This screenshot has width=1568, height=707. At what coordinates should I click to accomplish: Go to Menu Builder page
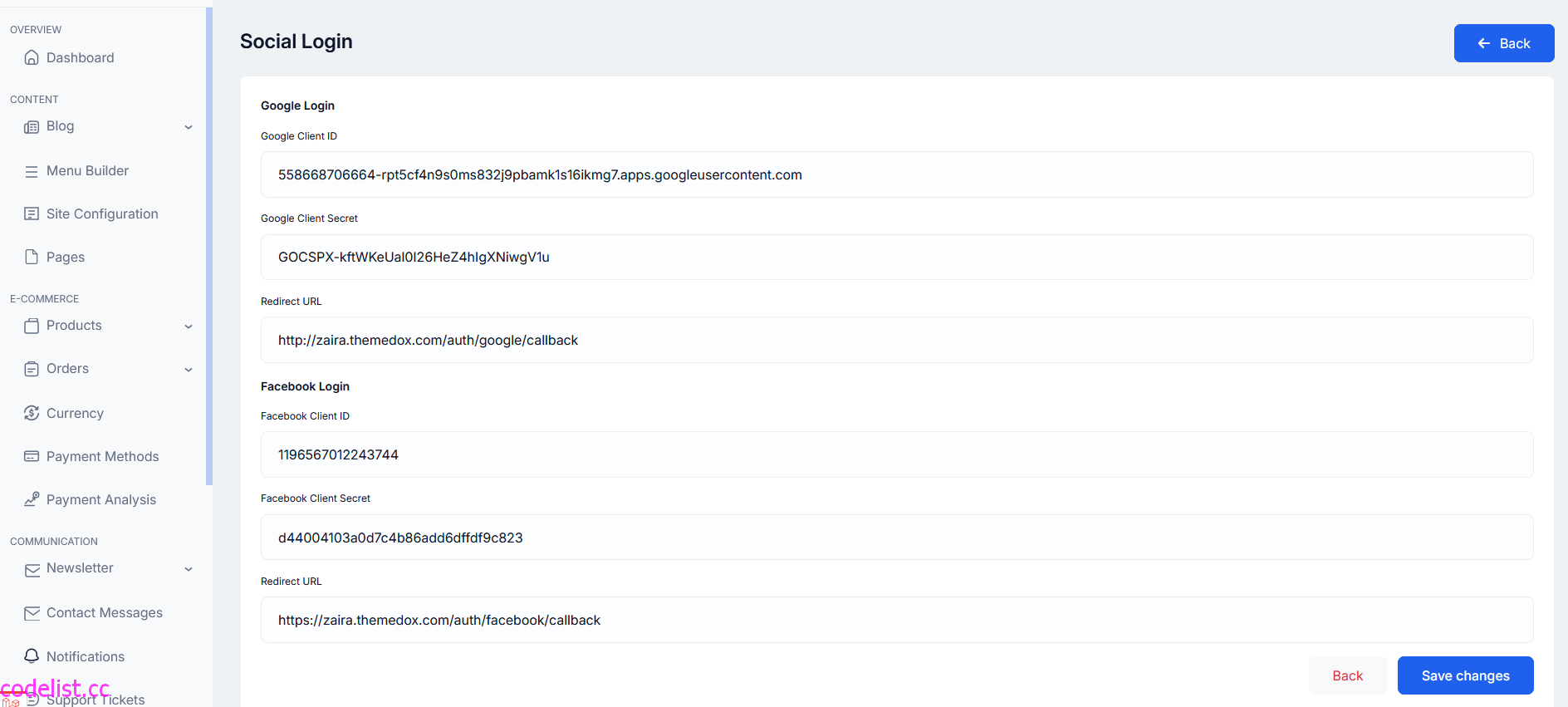point(87,170)
